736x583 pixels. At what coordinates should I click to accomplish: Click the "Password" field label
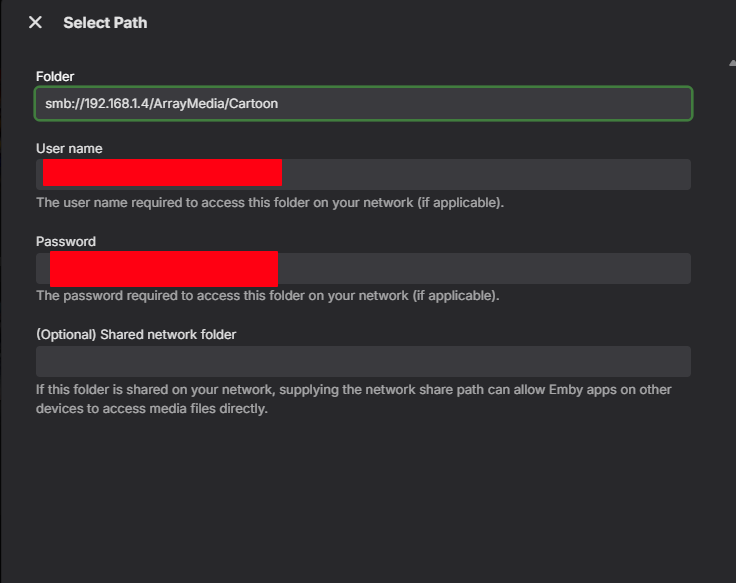66,241
